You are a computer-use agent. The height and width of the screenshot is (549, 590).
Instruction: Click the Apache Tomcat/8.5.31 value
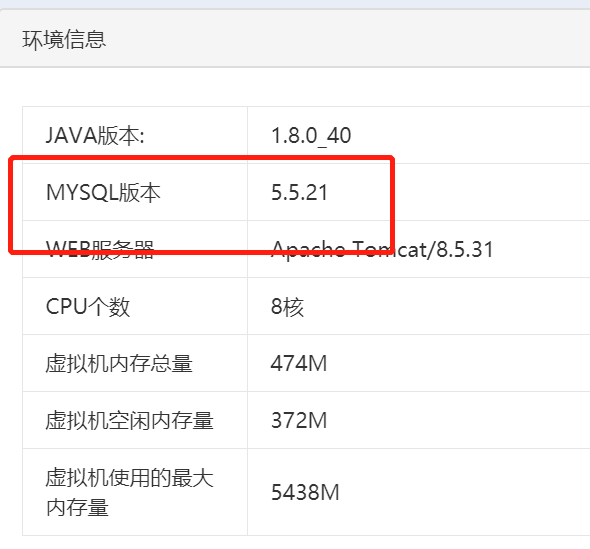(382, 249)
